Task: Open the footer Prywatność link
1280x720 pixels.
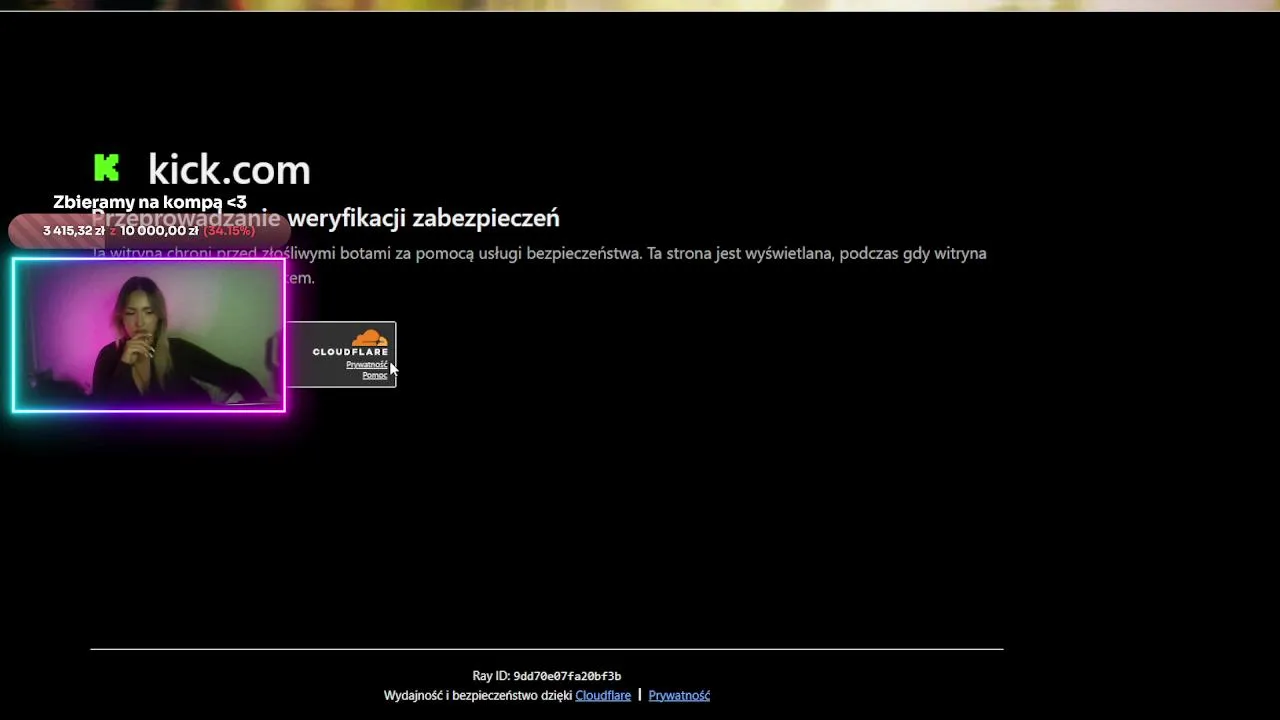Action: coord(679,695)
